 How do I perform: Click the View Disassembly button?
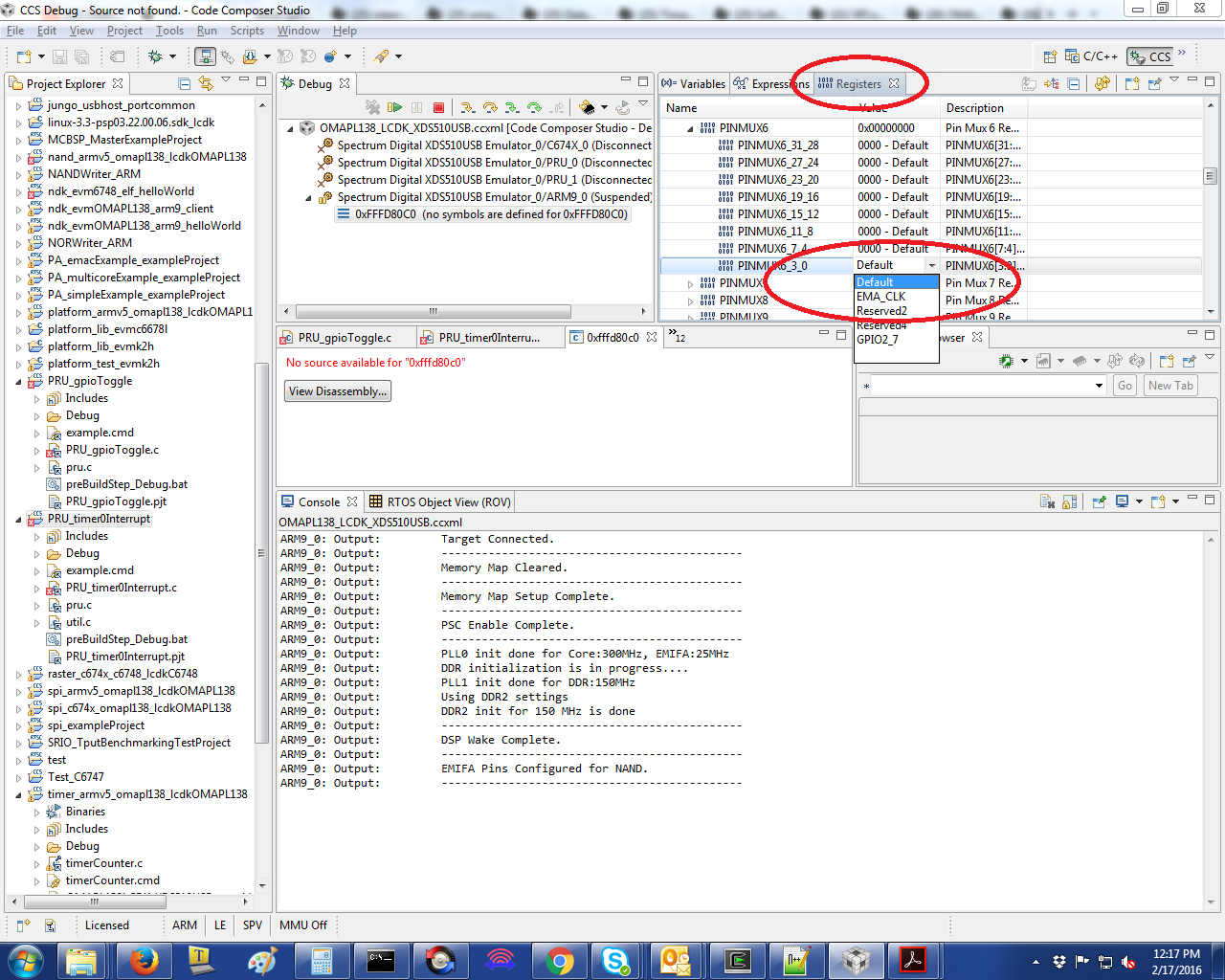(338, 391)
